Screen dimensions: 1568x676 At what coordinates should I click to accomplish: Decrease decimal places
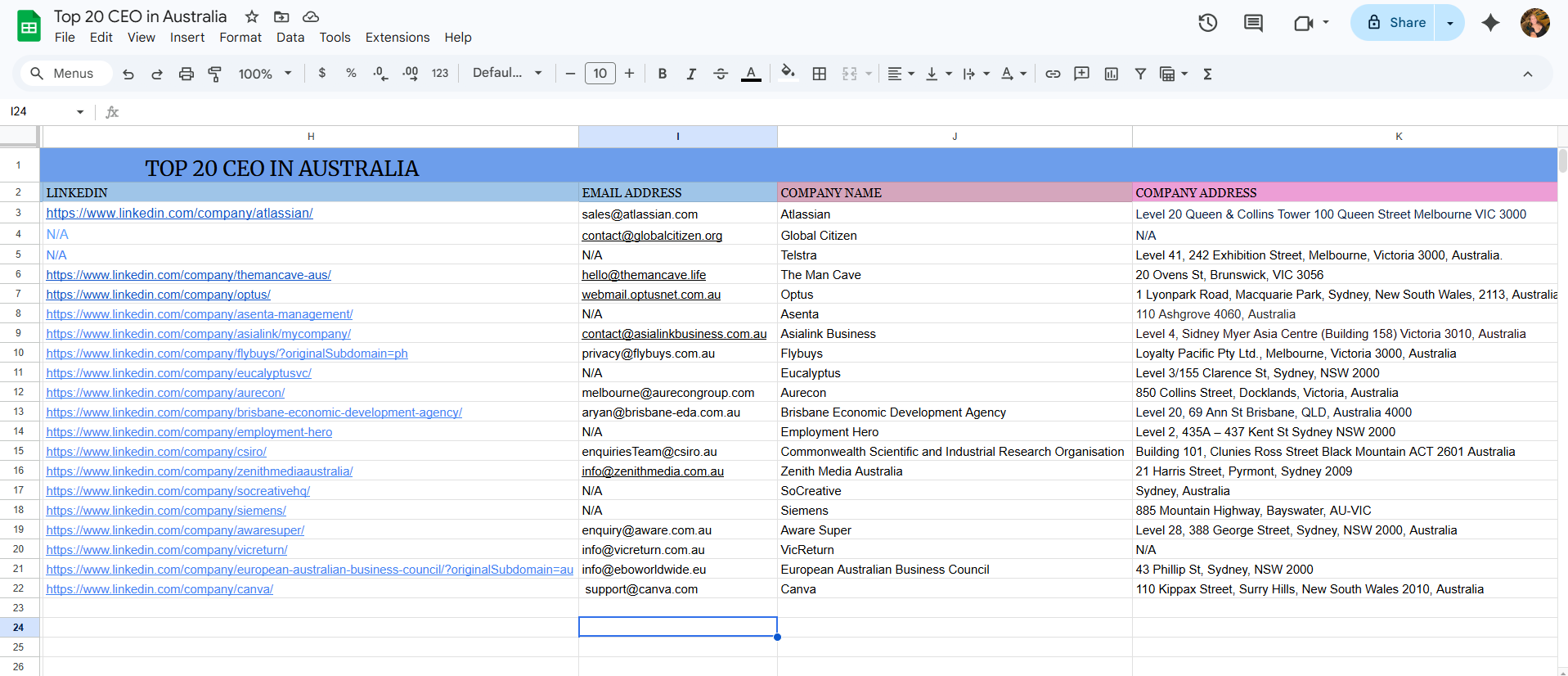(380, 74)
